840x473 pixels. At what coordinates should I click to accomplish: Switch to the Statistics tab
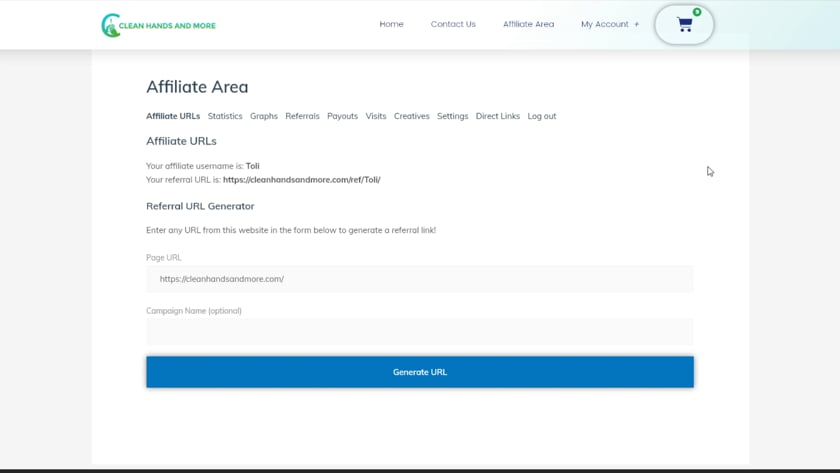point(225,116)
